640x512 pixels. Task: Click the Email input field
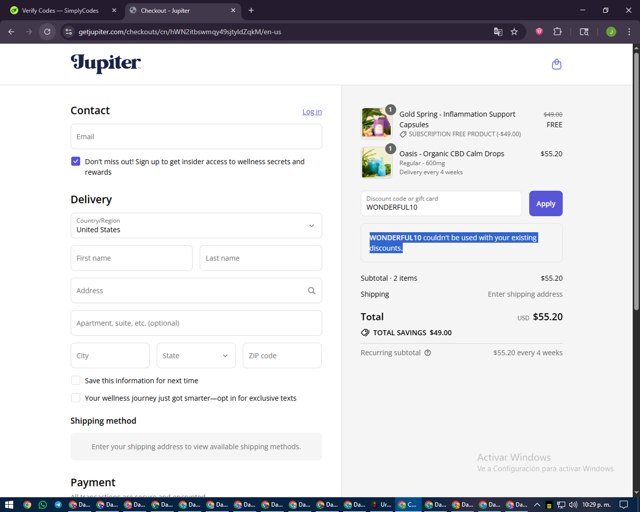[196, 136]
